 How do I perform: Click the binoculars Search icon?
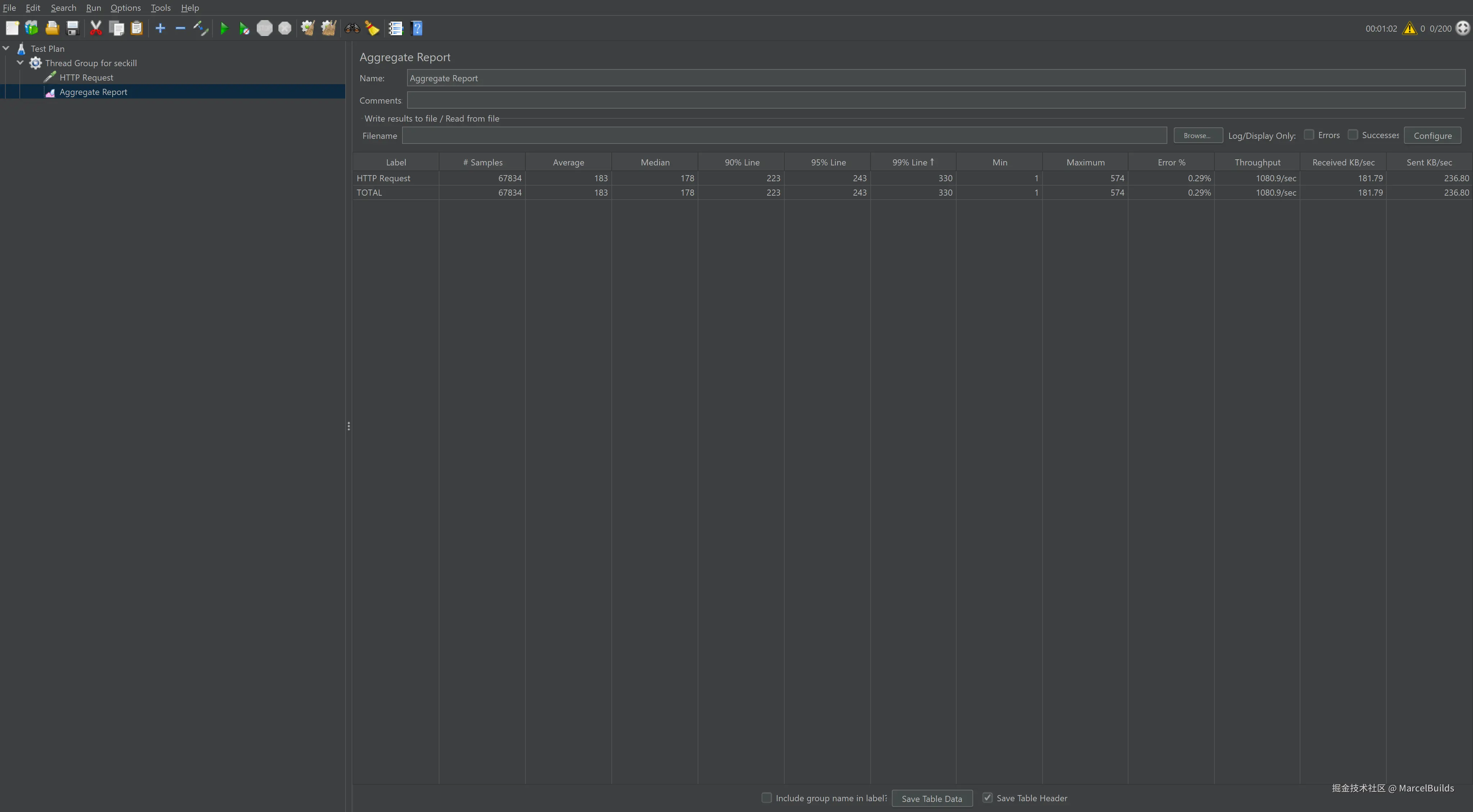coord(352,28)
